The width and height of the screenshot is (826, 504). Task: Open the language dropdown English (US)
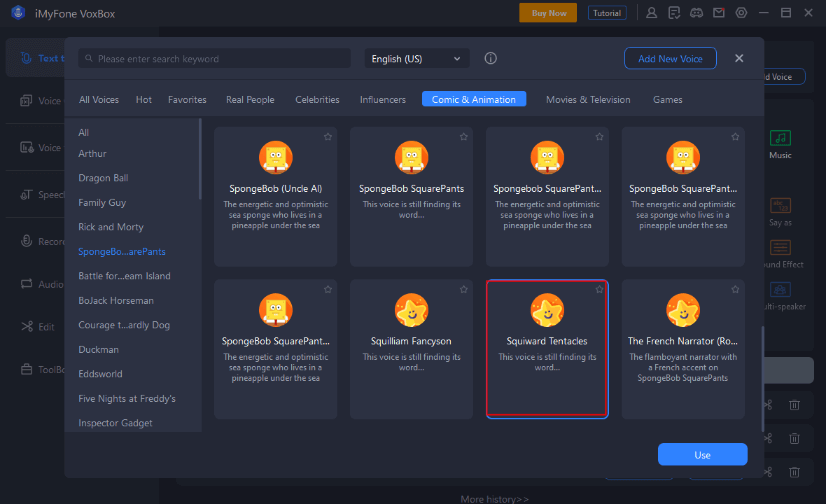[416, 58]
